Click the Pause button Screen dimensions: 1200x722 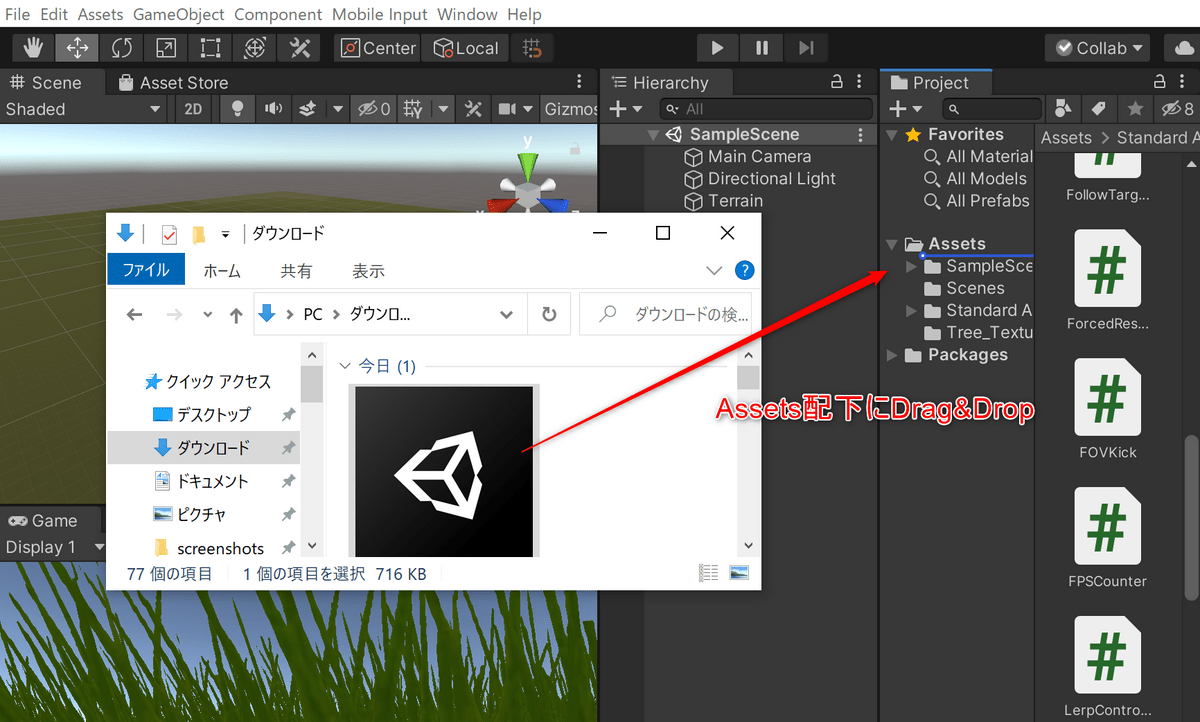coord(762,48)
